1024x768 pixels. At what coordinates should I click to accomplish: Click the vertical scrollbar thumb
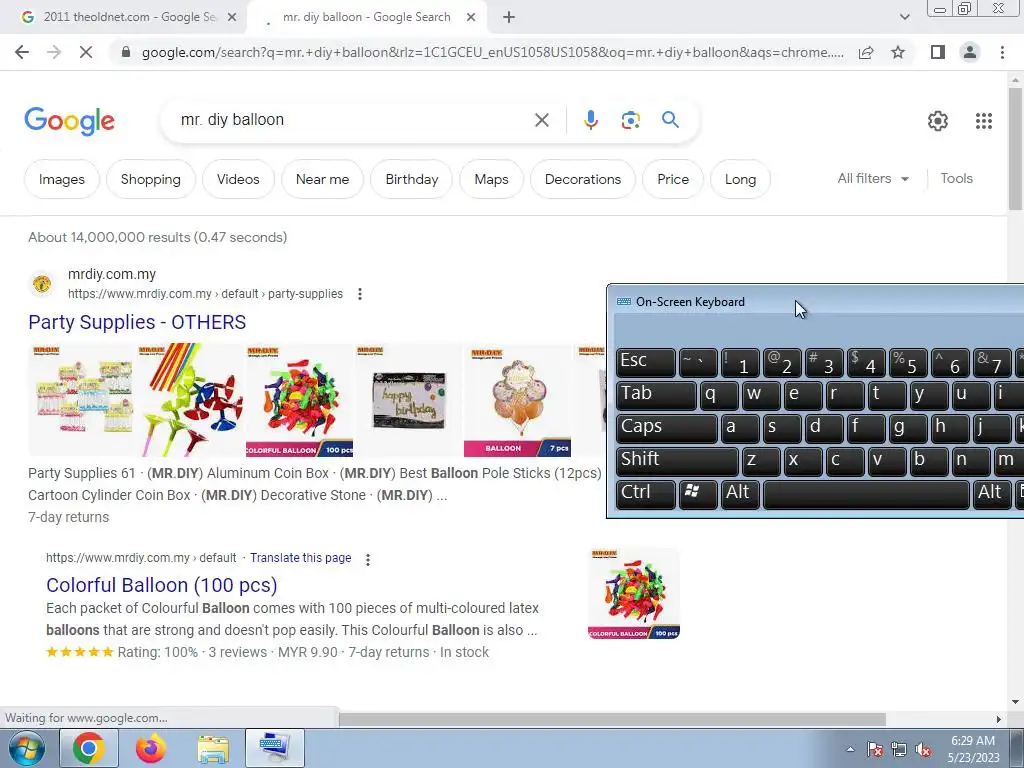[x=1015, y=149]
